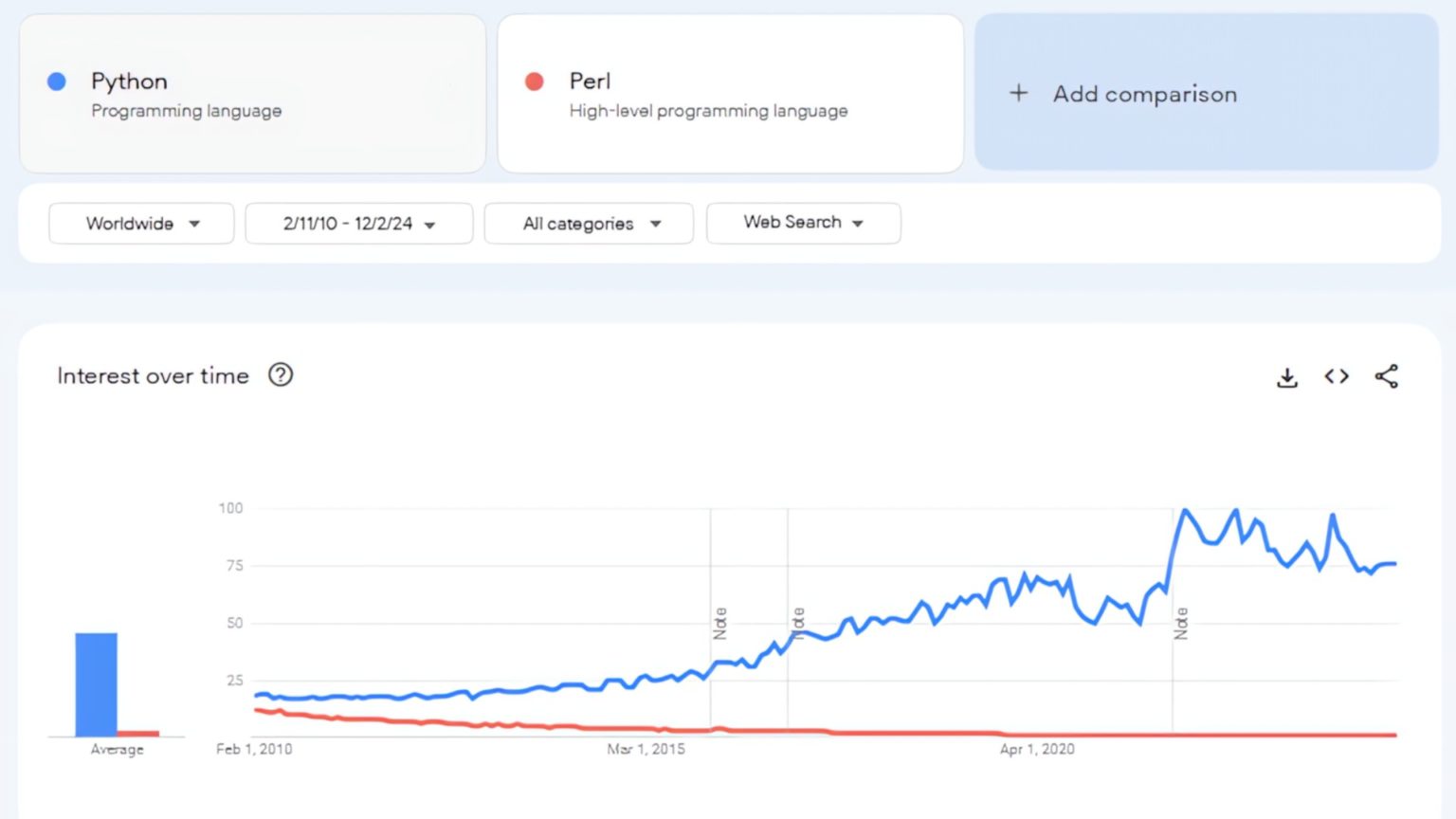Open the Web Search type selector
Screen dimensions: 1456x819
click(803, 223)
